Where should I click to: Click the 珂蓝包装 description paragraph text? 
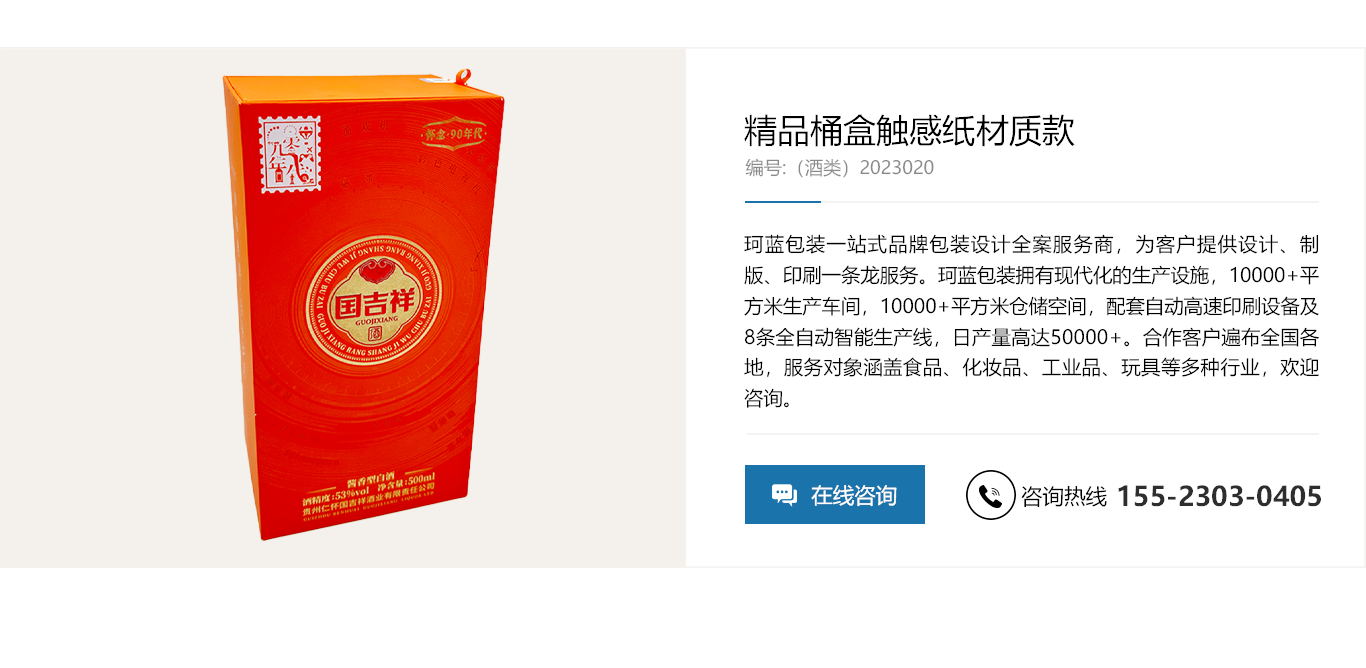click(1032, 321)
